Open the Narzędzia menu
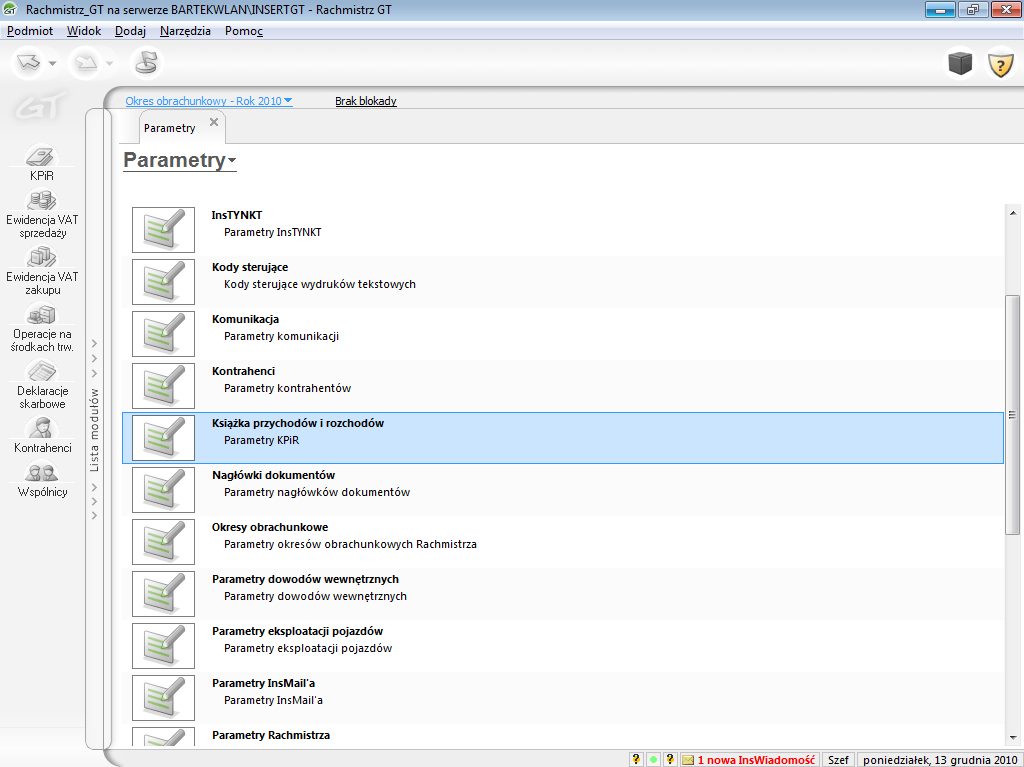This screenshot has width=1024, height=767. point(185,31)
